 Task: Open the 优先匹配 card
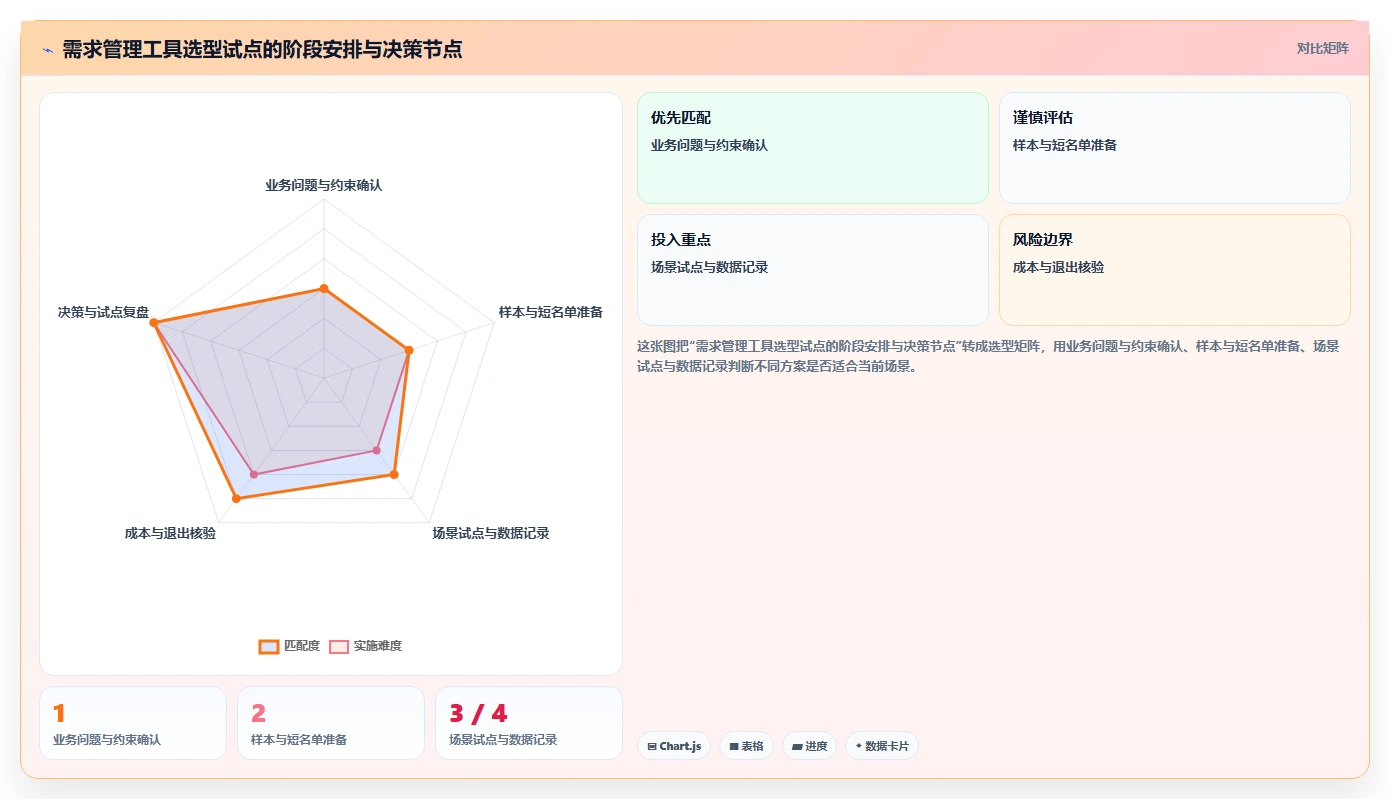[812, 148]
